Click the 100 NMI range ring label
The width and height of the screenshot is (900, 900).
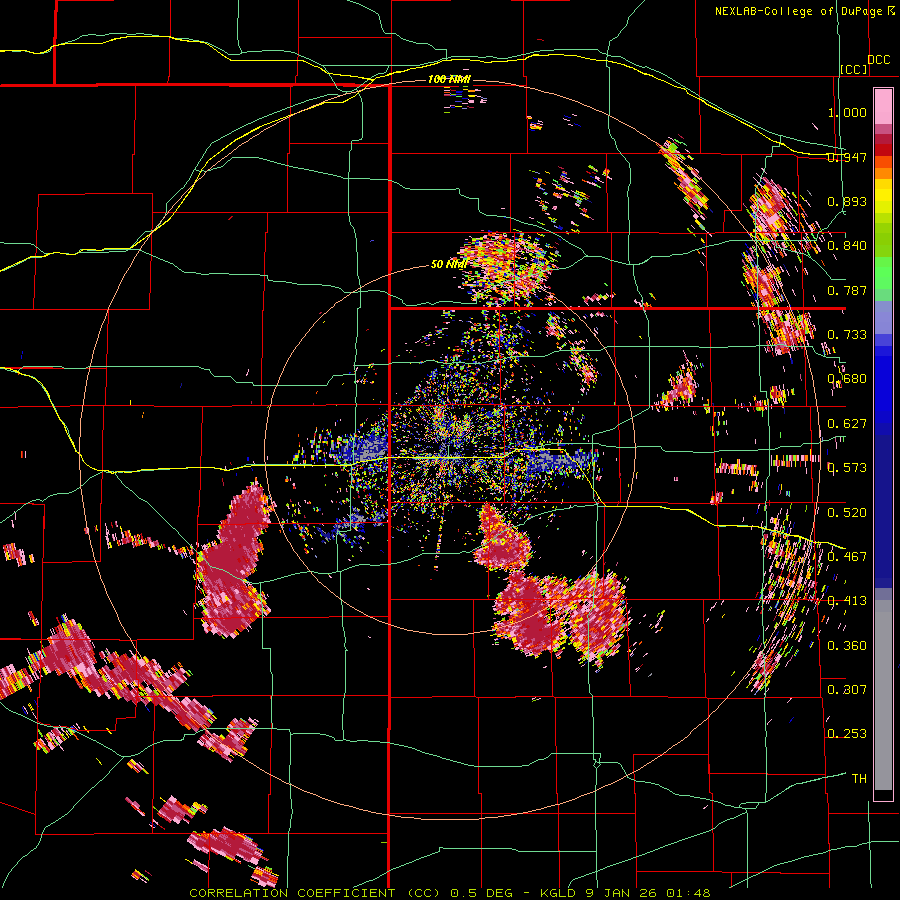[x=449, y=79]
